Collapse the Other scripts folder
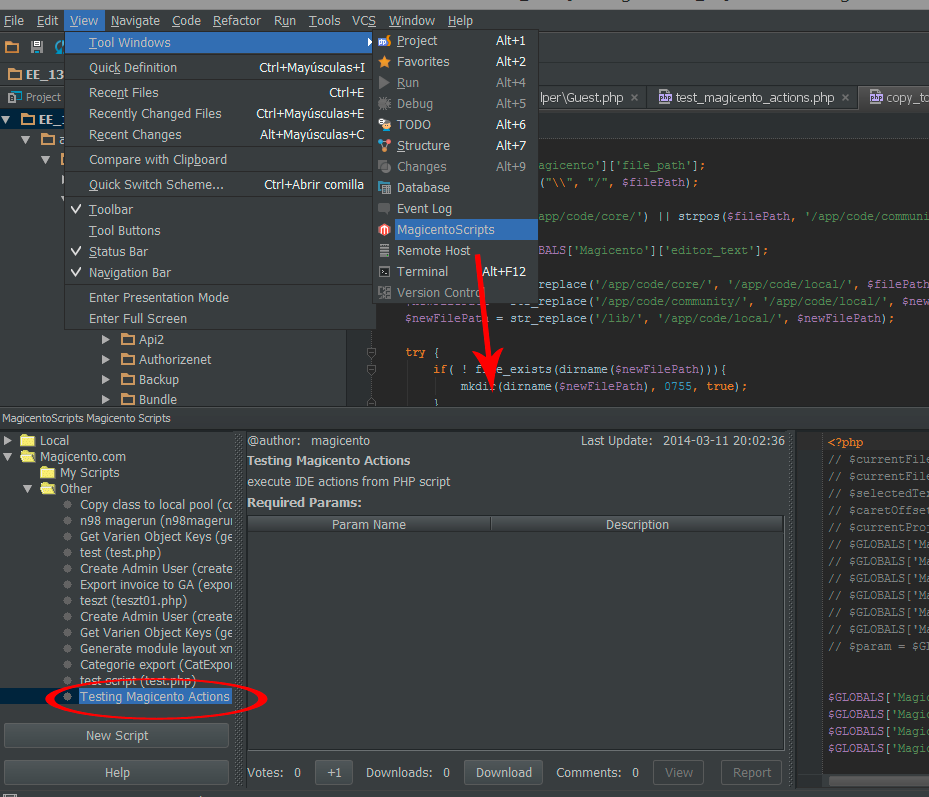This screenshot has height=797, width=929. click(x=28, y=488)
